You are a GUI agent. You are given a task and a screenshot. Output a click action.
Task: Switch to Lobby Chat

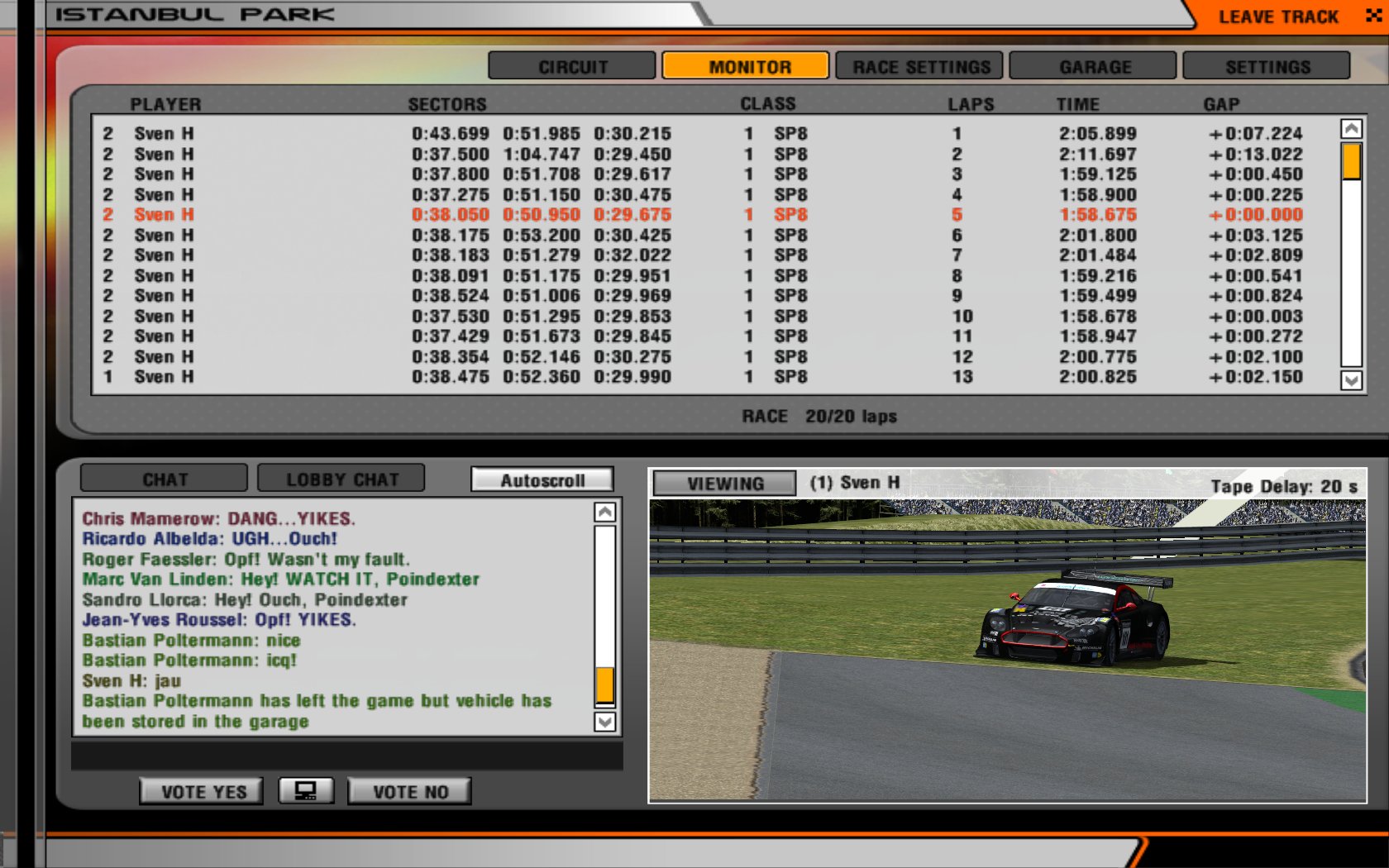point(341,479)
